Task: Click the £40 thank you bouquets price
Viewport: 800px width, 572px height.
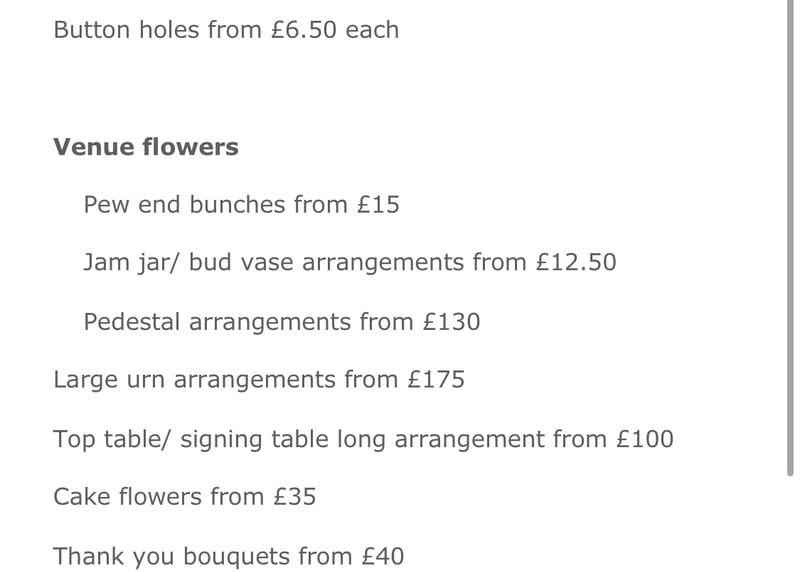Action: click(383, 556)
